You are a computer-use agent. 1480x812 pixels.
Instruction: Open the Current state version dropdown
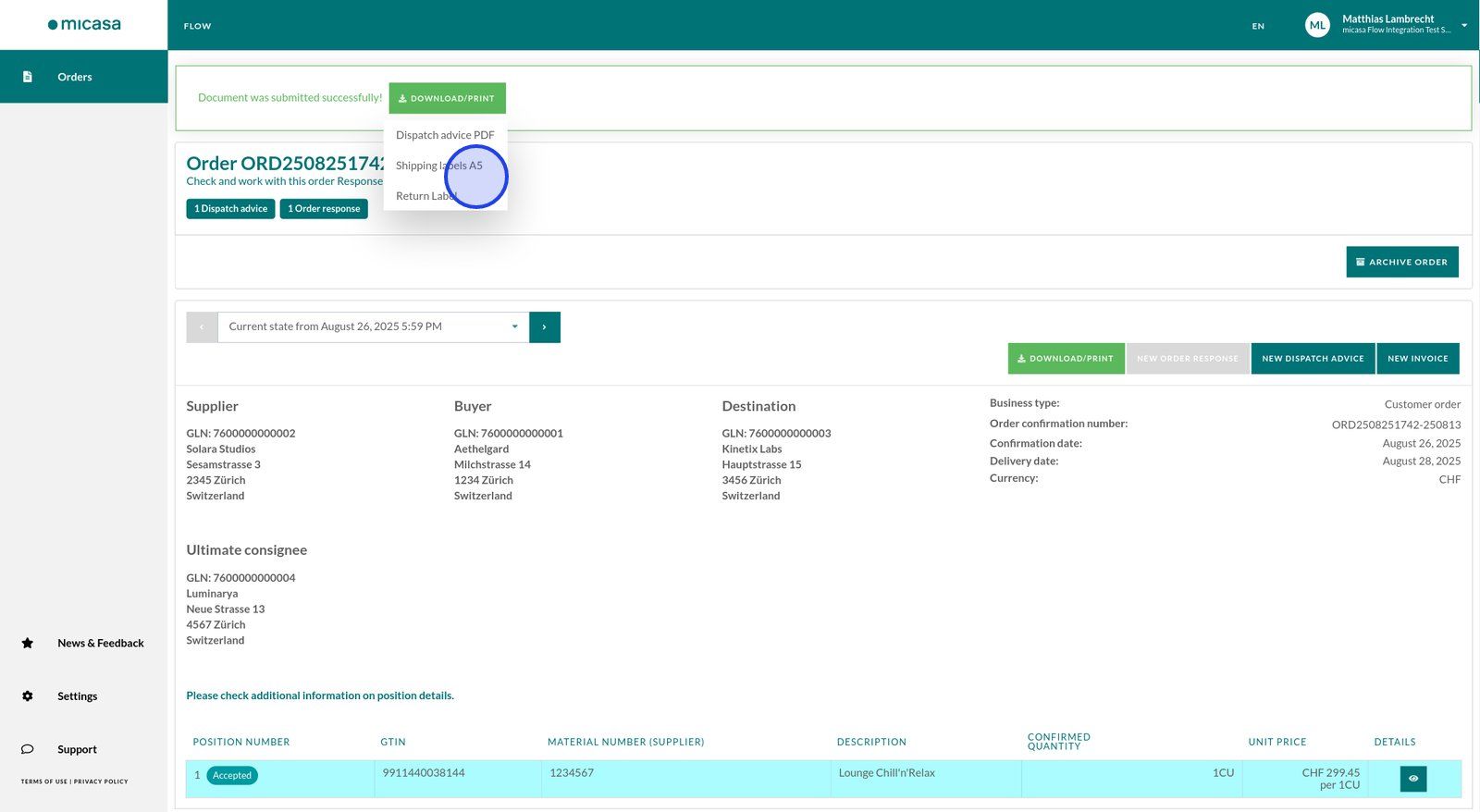(x=374, y=327)
